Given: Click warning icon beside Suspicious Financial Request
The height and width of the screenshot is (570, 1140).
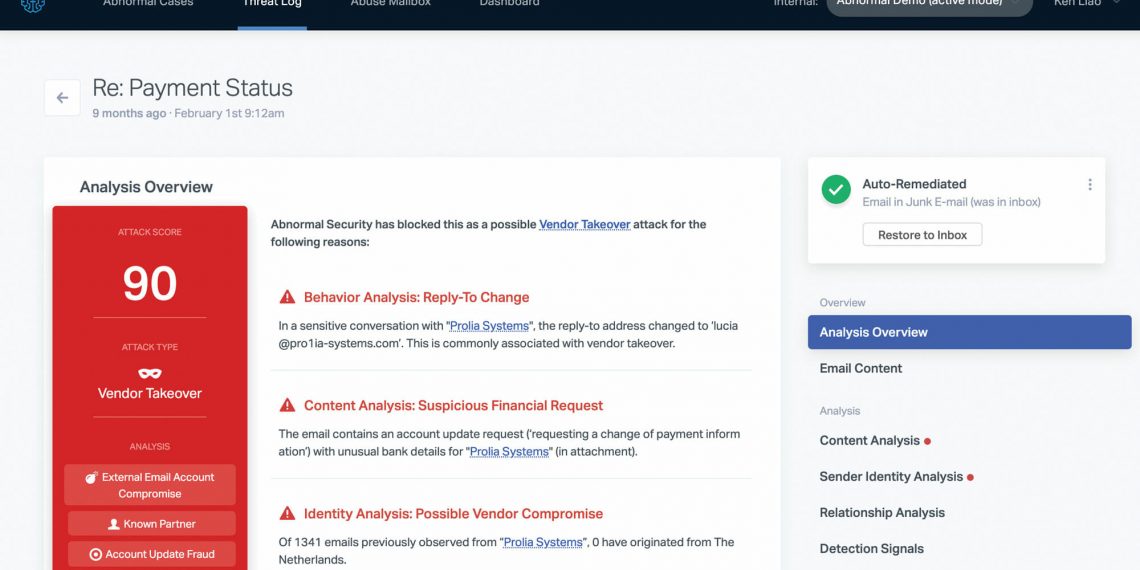Looking at the screenshot, I should [x=287, y=405].
